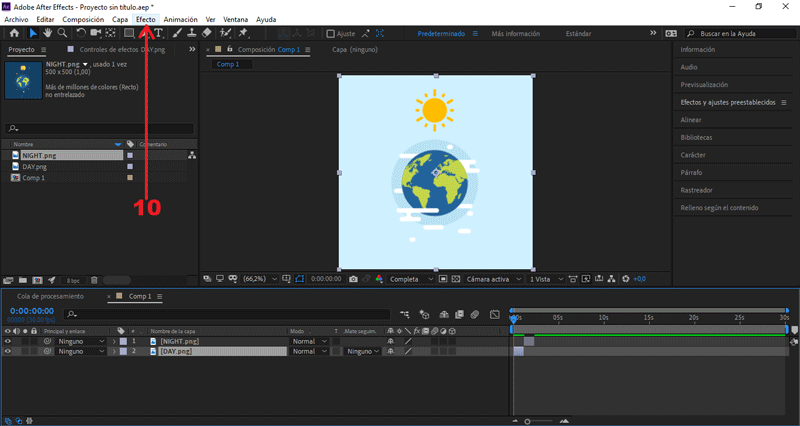800x426 pixels.
Task: Open the Alinear panel
Action: 691,120
